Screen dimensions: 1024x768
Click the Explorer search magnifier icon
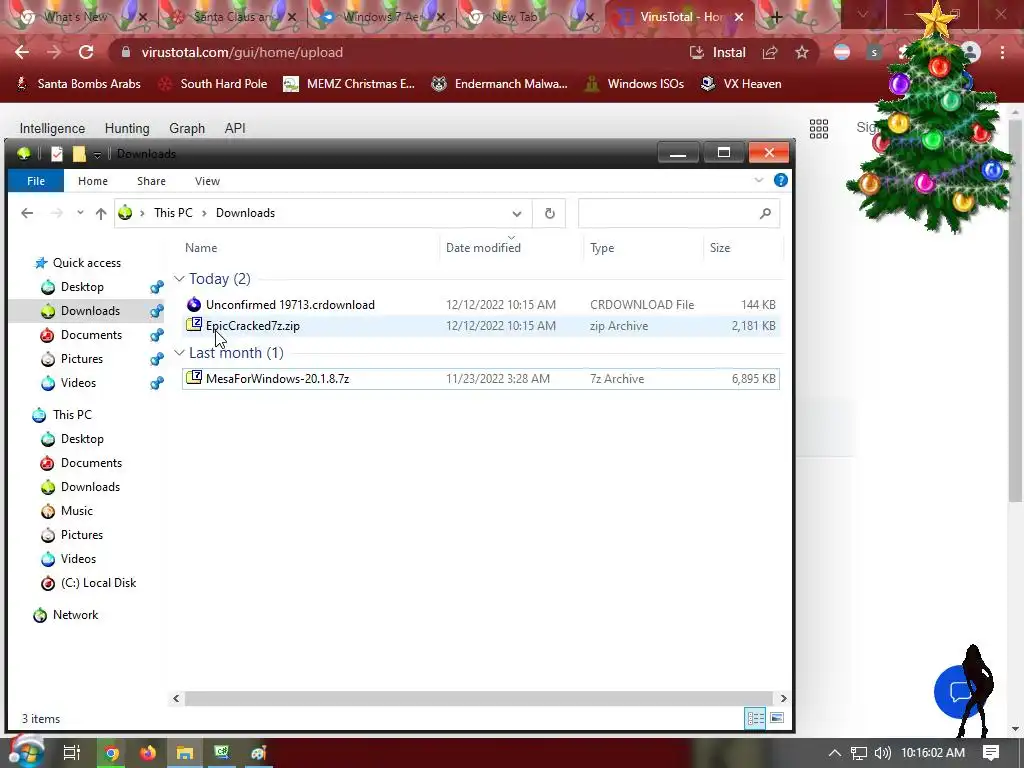coord(765,213)
